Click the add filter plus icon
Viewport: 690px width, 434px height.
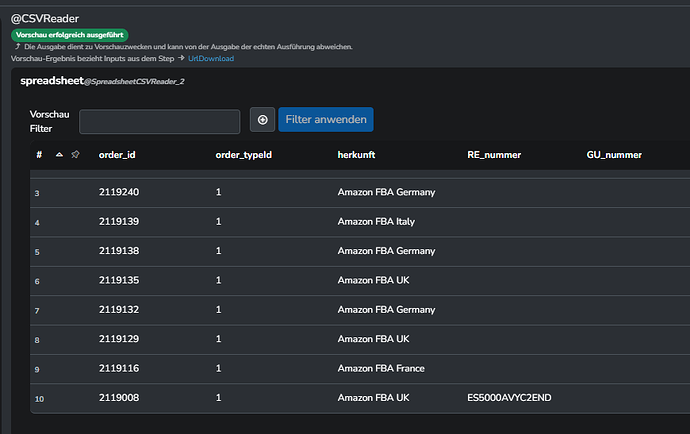[x=262, y=120]
